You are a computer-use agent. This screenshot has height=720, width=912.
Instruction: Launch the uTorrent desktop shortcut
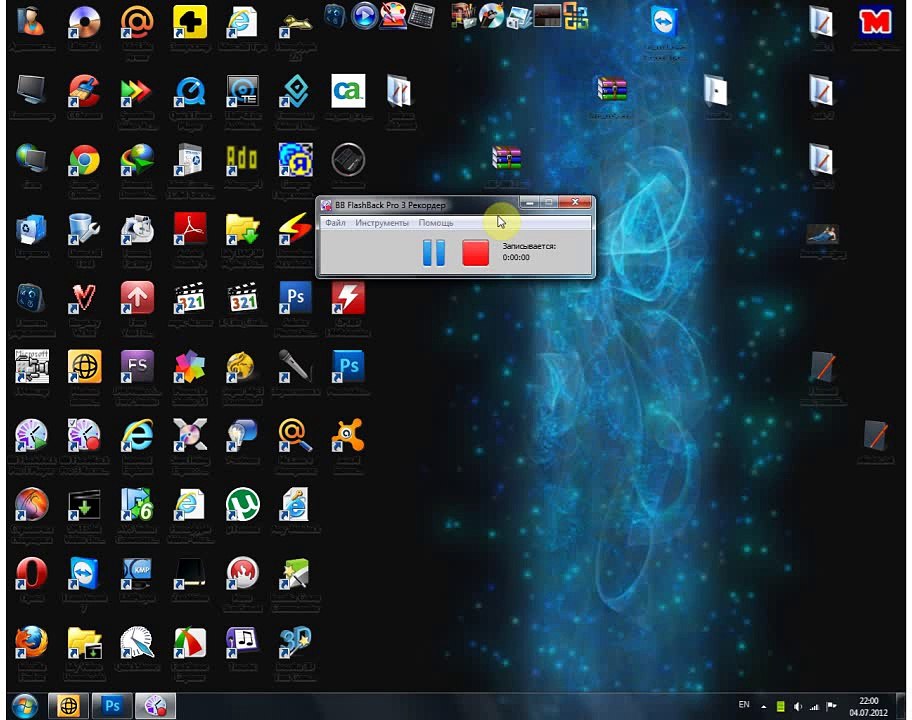243,504
